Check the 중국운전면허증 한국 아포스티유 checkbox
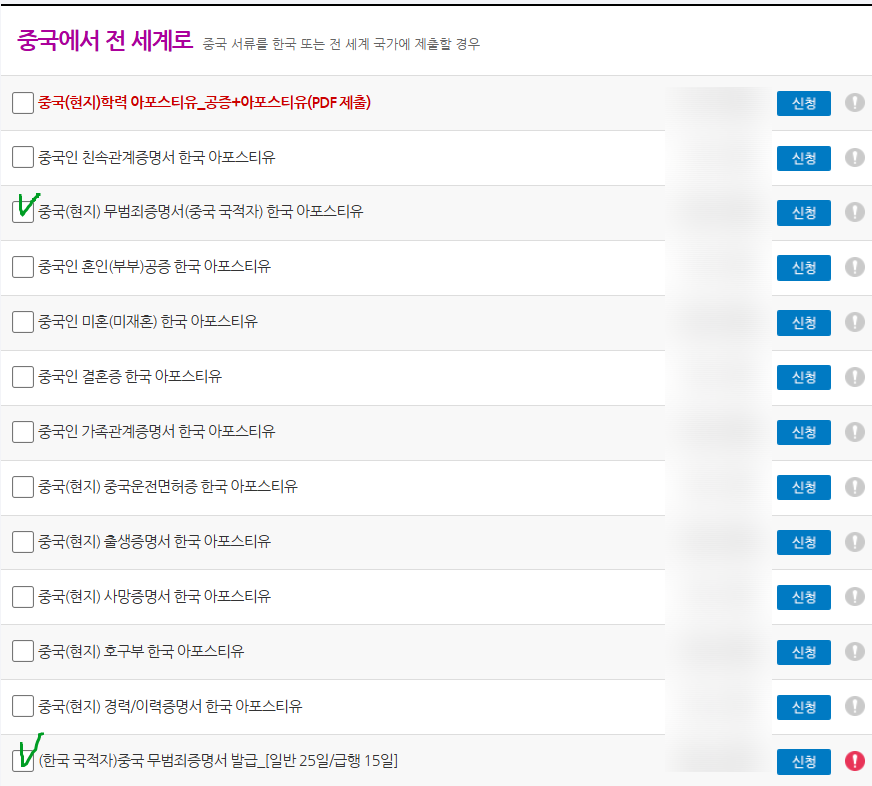 pyautogui.click(x=23, y=487)
